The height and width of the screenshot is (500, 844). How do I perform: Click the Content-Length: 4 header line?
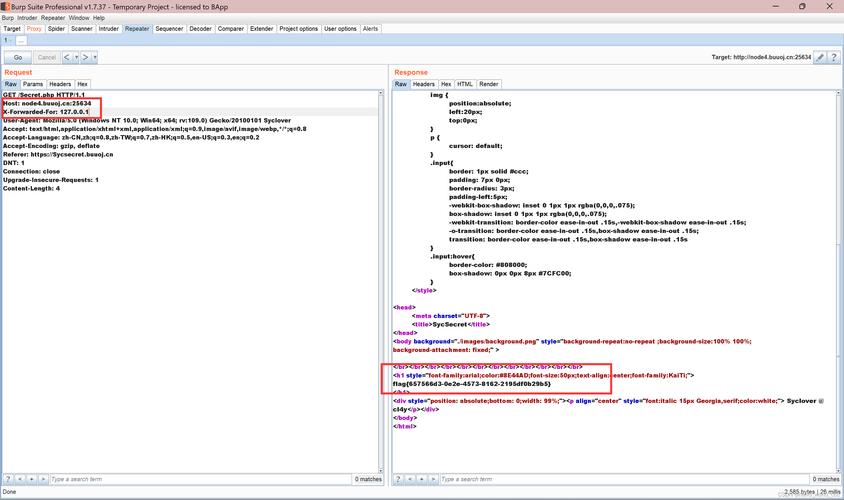[x=31, y=188]
